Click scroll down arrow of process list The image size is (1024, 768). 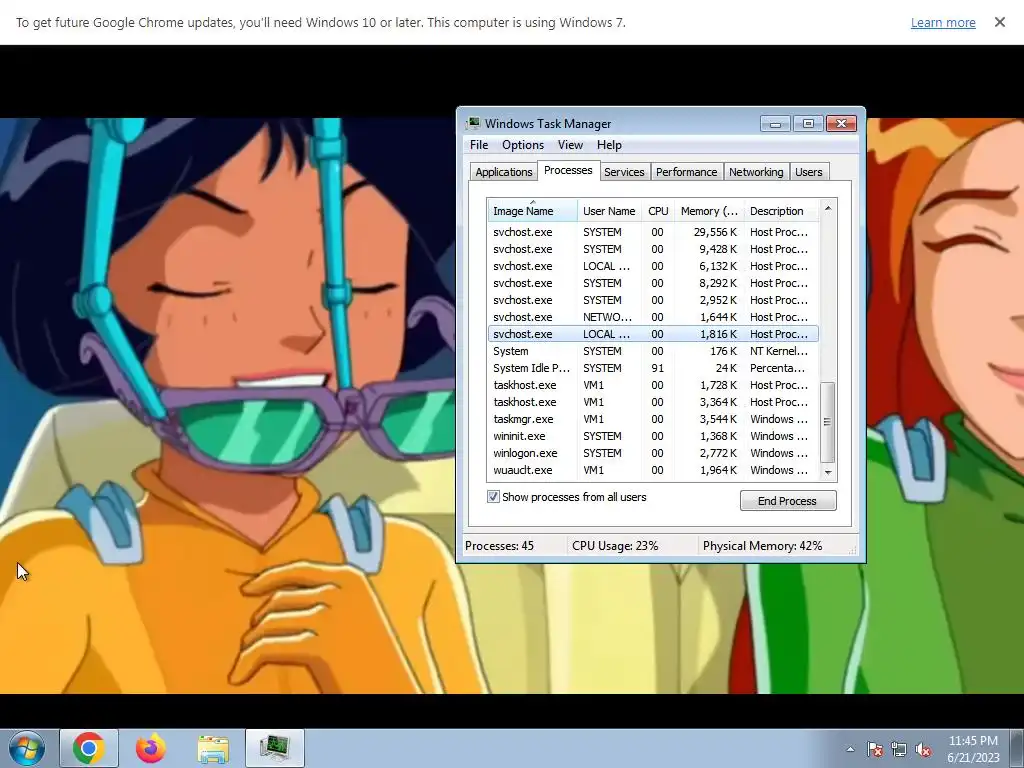[x=828, y=472]
